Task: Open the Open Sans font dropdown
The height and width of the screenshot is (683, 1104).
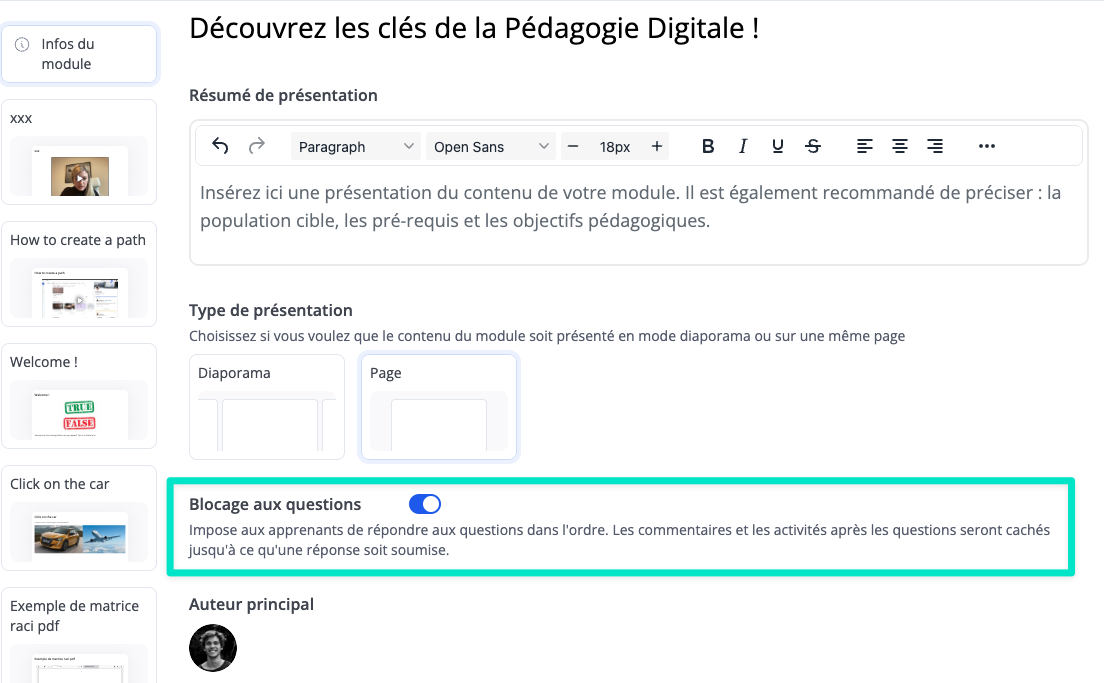Action: (491, 146)
